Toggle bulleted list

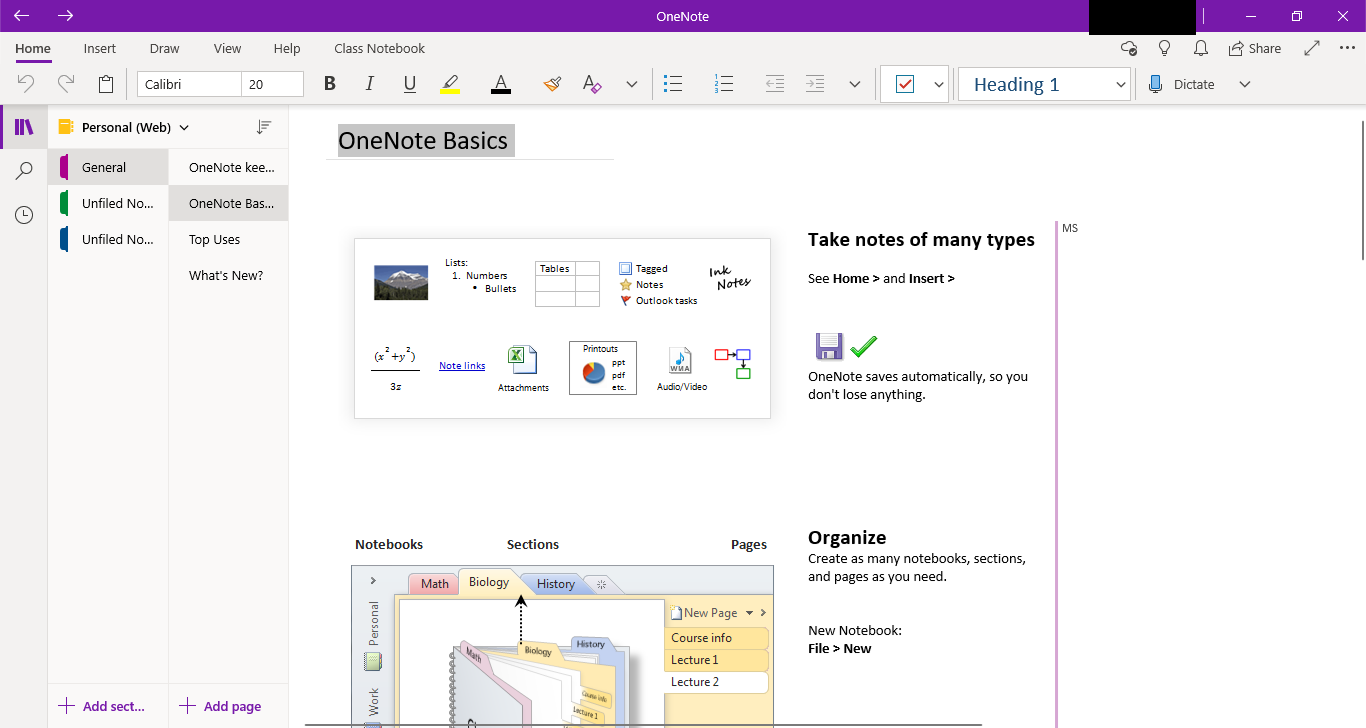[x=673, y=84]
